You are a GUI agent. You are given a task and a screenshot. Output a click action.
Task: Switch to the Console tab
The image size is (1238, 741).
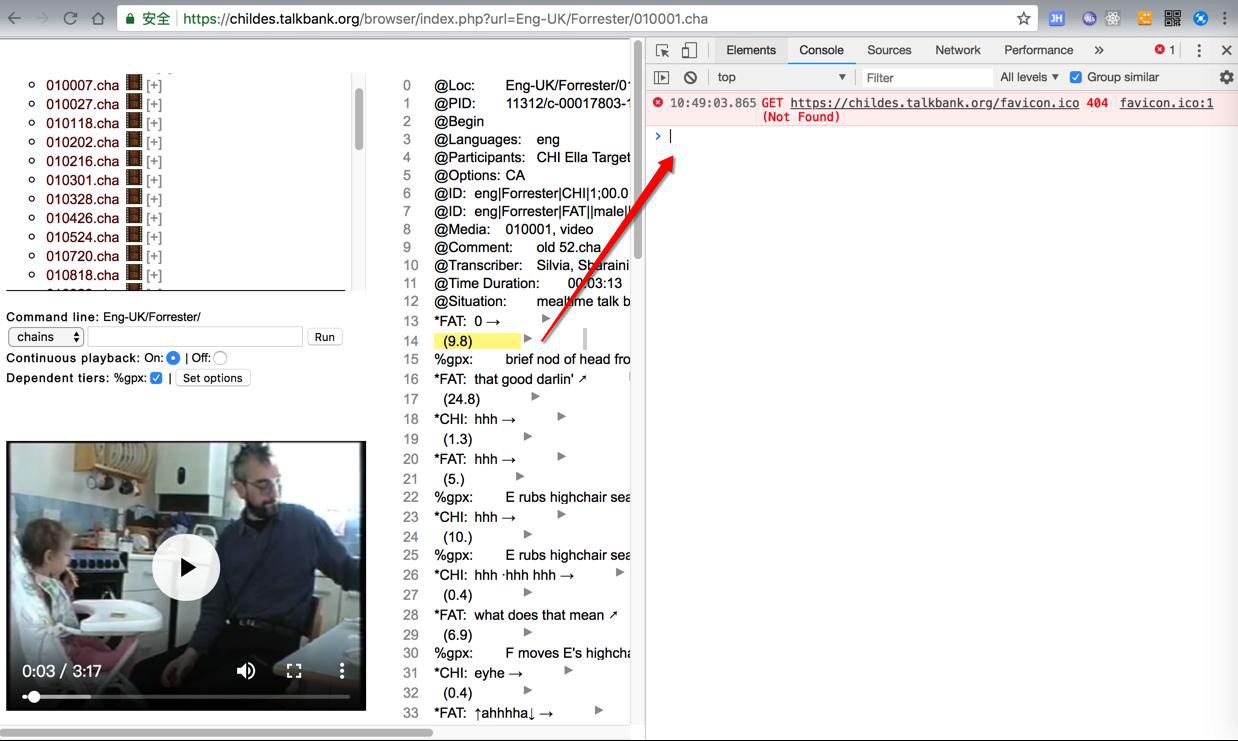[821, 50]
